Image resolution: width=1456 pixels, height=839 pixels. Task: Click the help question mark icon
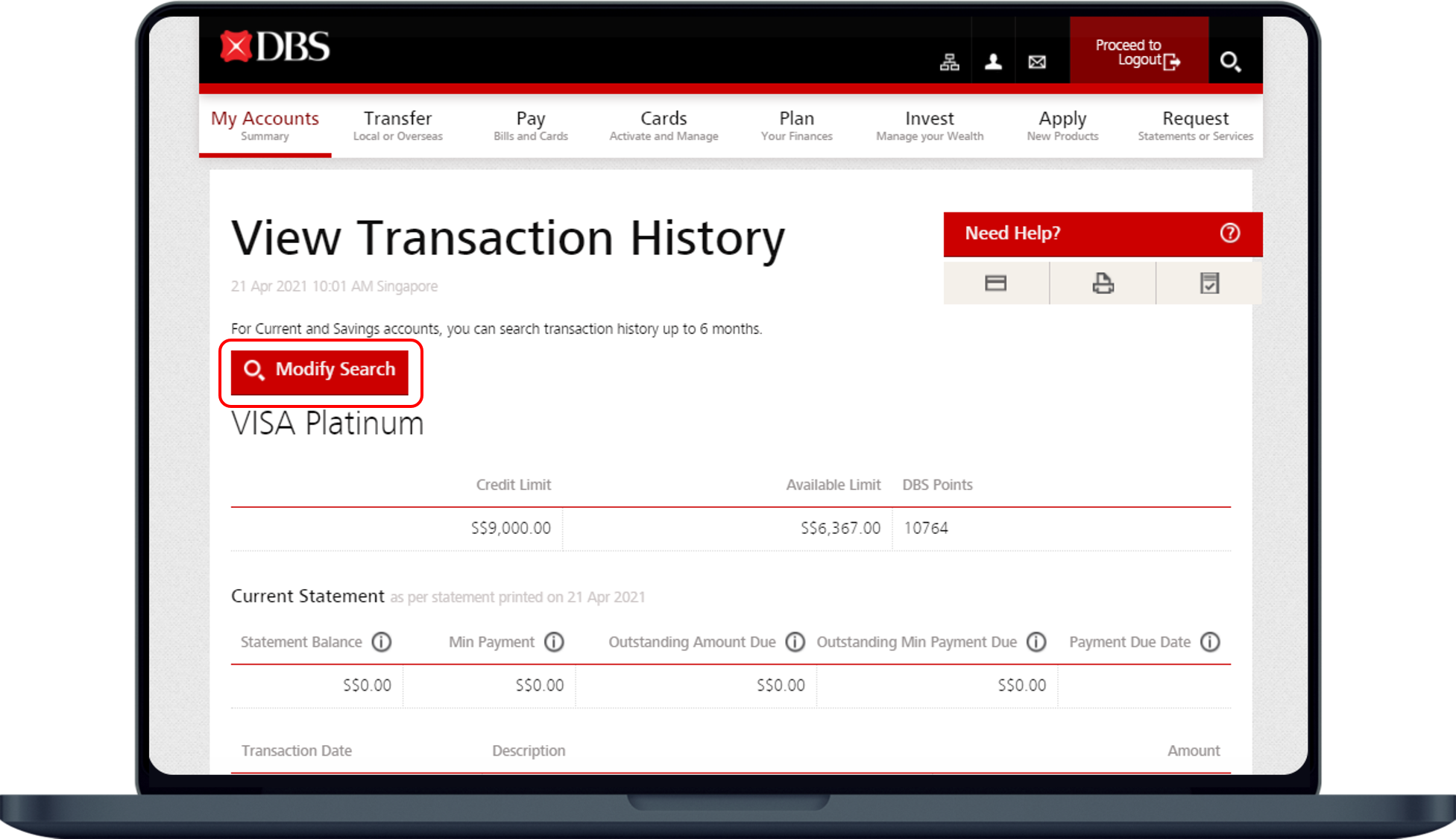tap(1230, 233)
